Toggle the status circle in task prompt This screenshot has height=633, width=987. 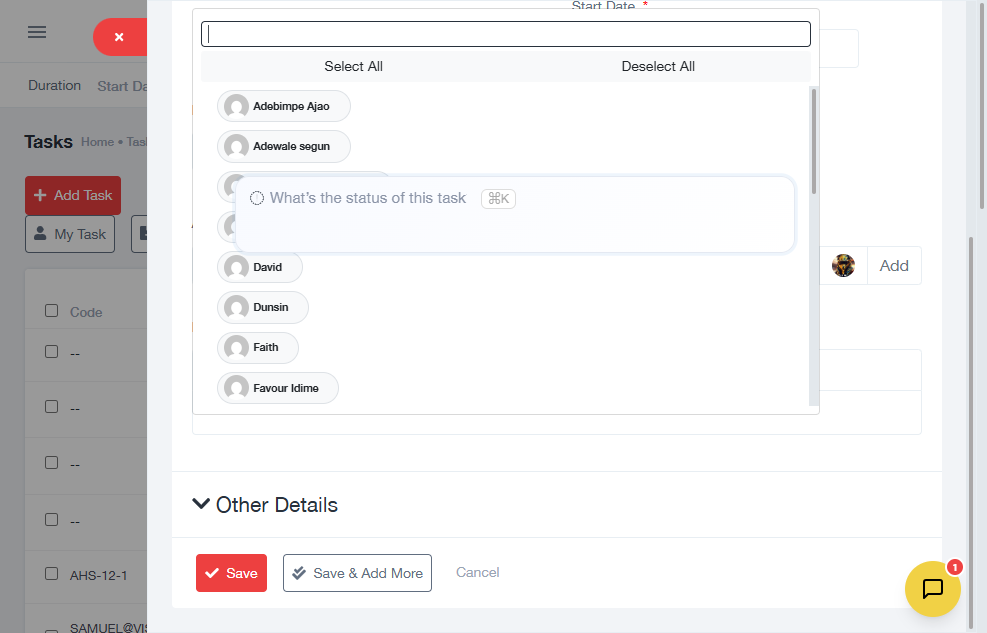[x=257, y=198]
